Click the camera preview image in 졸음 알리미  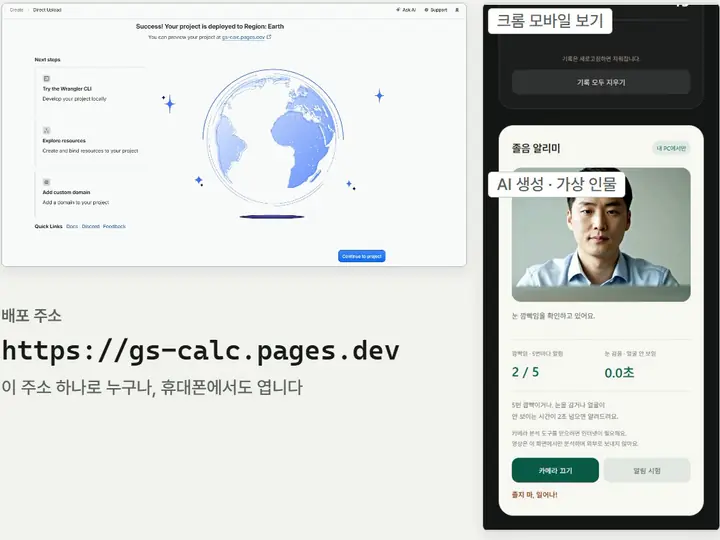click(x=601, y=234)
